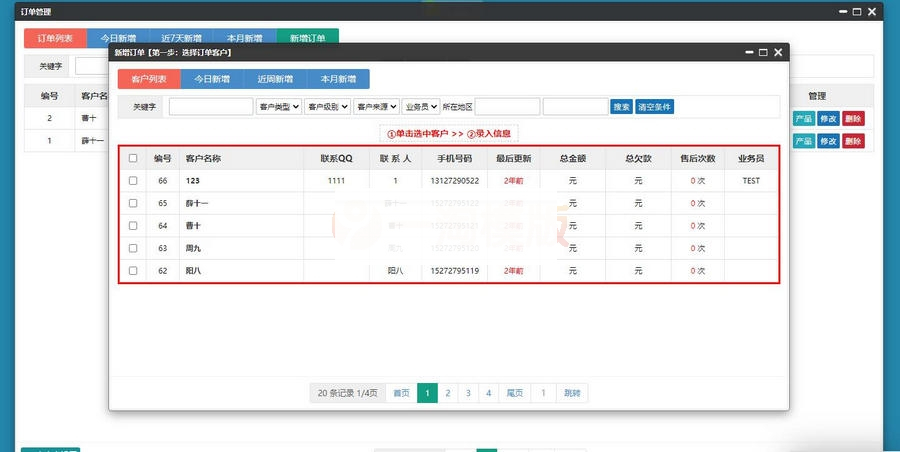
Task: Tick the select-all checkbox in table header
Action: coord(133,158)
